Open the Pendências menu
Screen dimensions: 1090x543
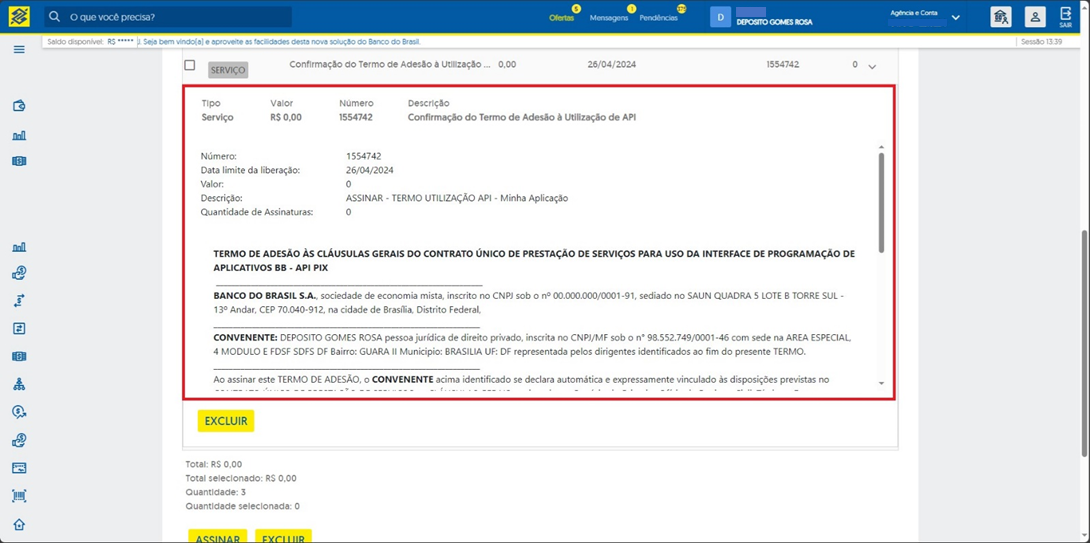click(659, 18)
